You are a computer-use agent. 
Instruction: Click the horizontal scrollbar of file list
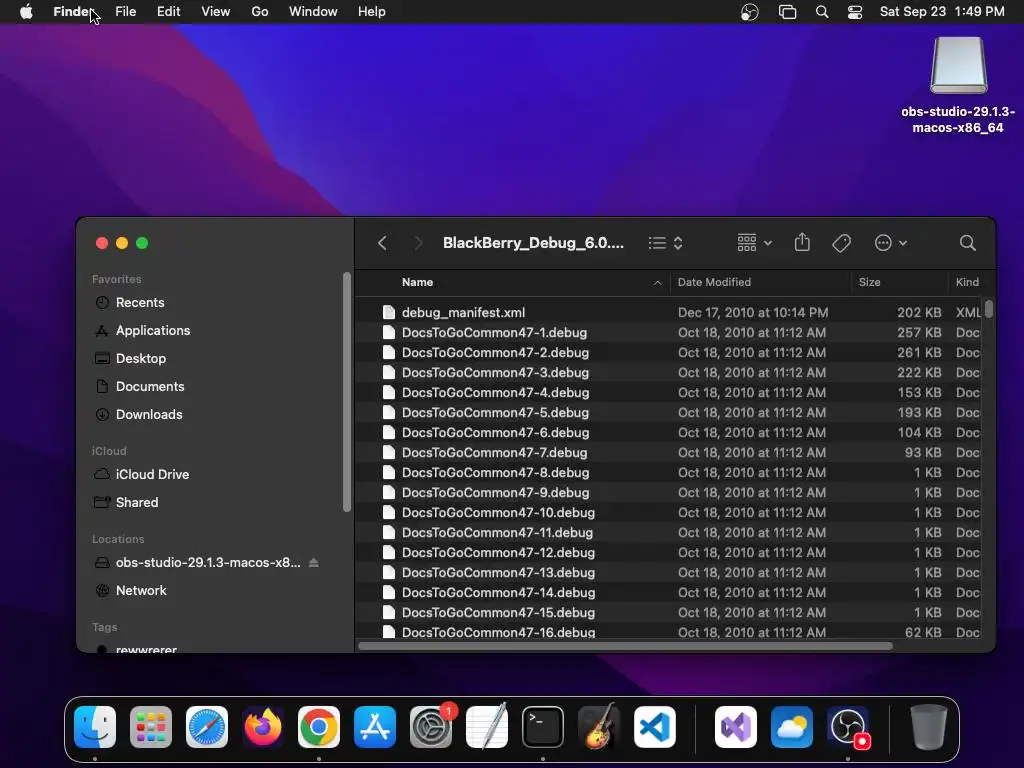(x=625, y=646)
